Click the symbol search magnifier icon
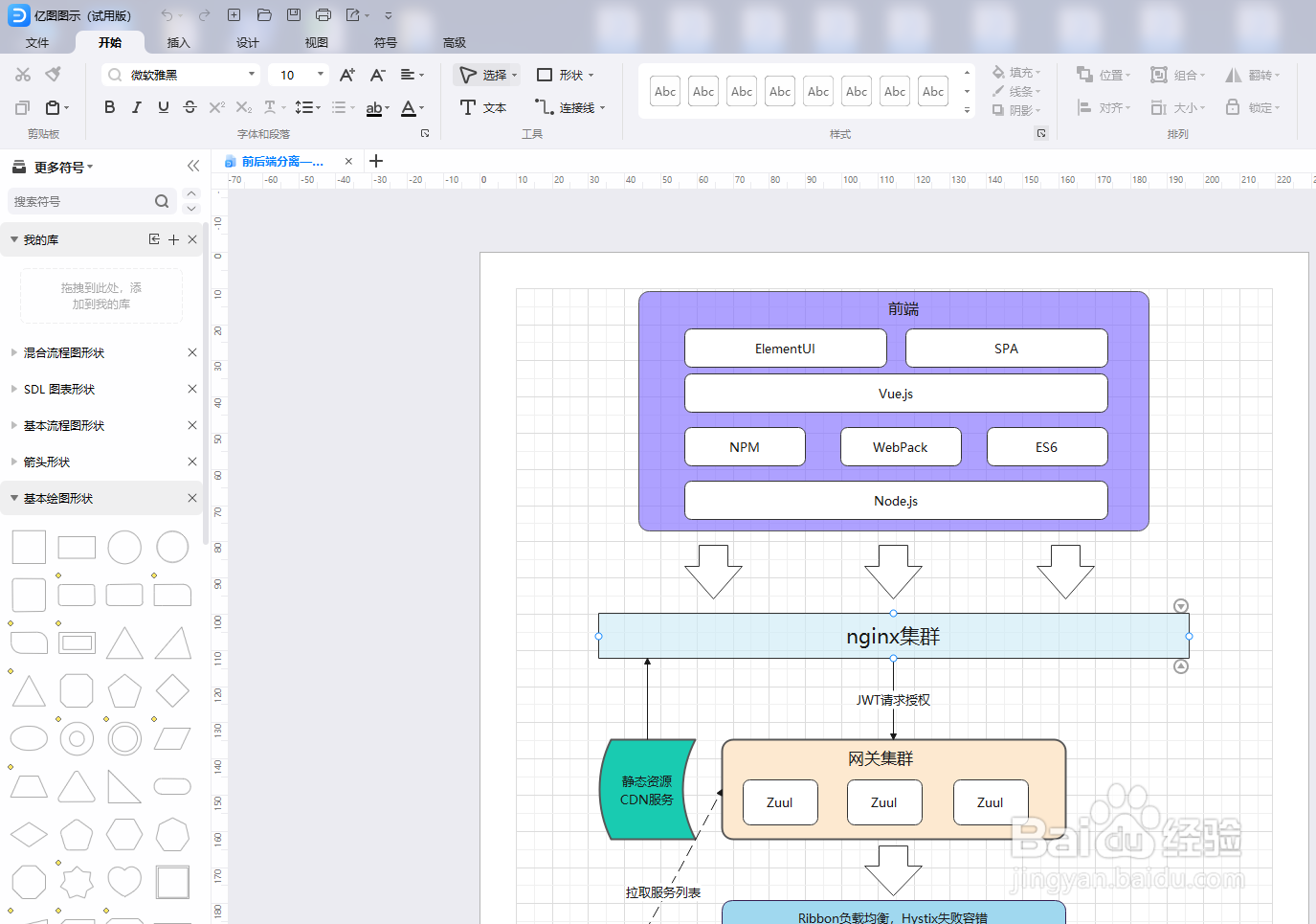The image size is (1316, 924). (x=162, y=201)
